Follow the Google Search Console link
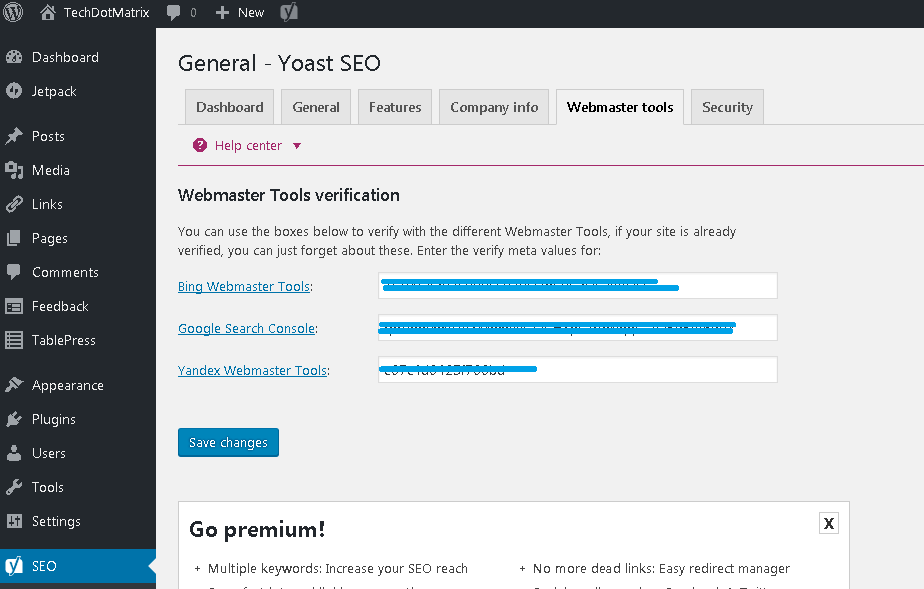 [247, 329]
